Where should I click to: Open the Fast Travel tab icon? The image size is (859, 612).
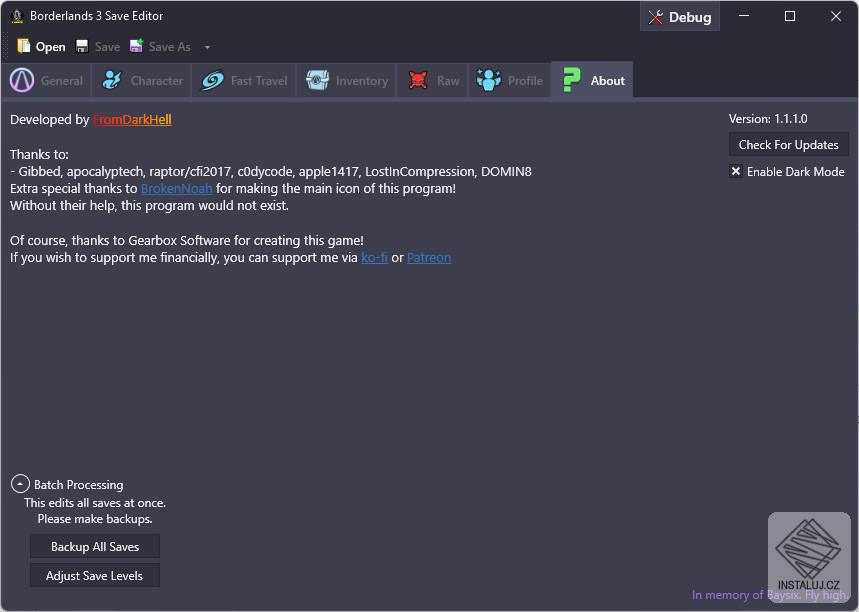click(212, 81)
